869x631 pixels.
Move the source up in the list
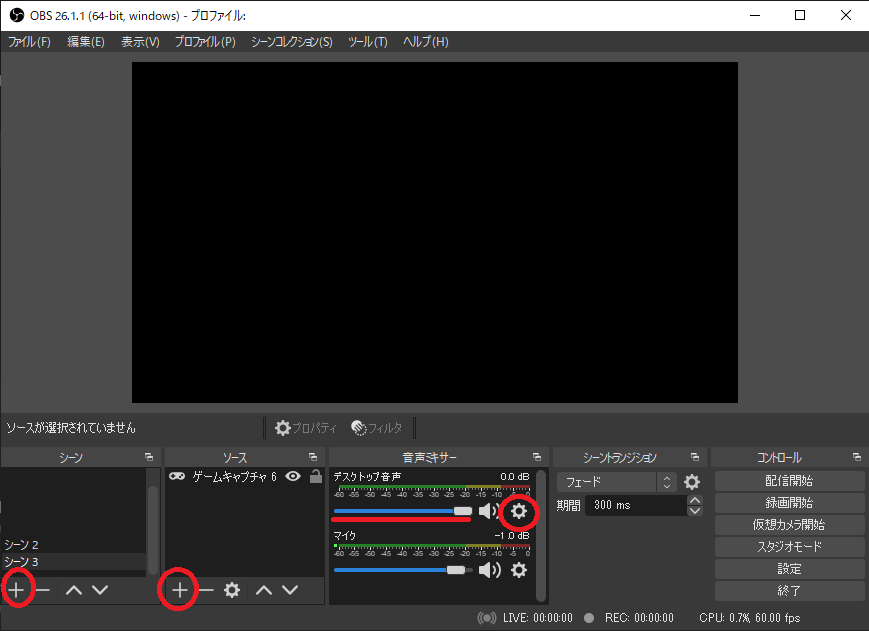click(x=264, y=590)
